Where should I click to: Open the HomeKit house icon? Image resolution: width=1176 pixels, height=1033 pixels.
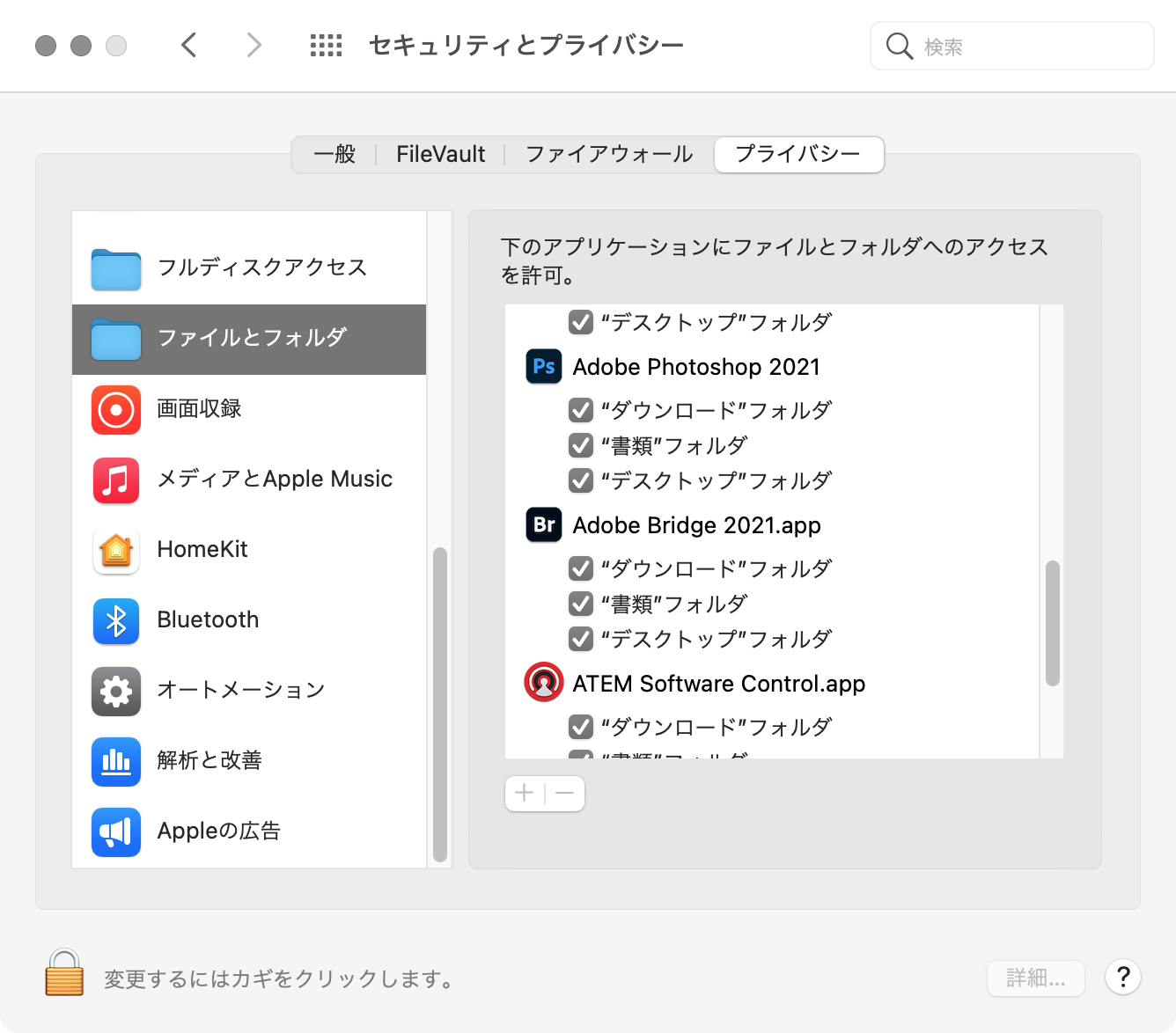[116, 551]
